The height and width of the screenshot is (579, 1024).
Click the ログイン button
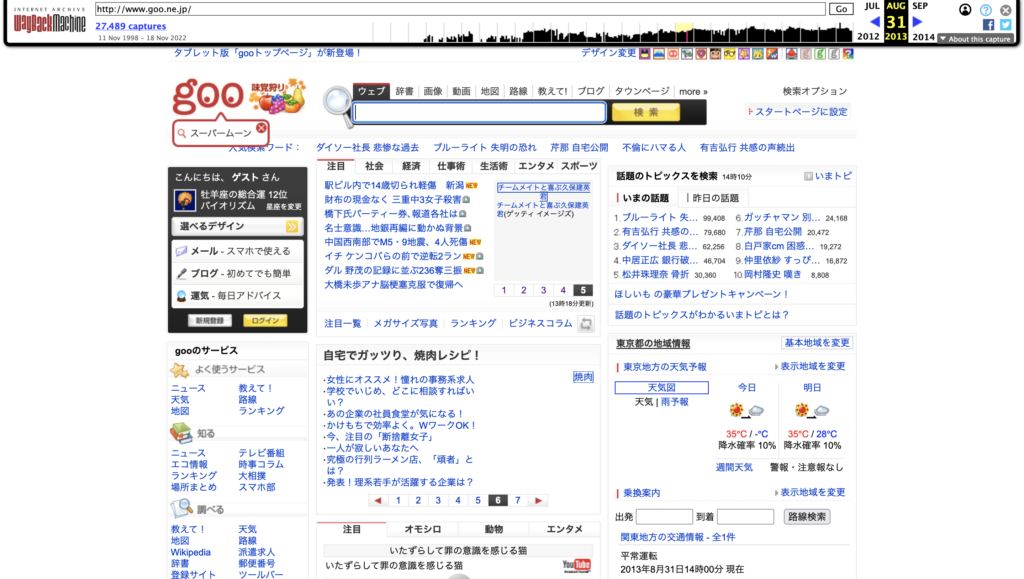(x=265, y=321)
